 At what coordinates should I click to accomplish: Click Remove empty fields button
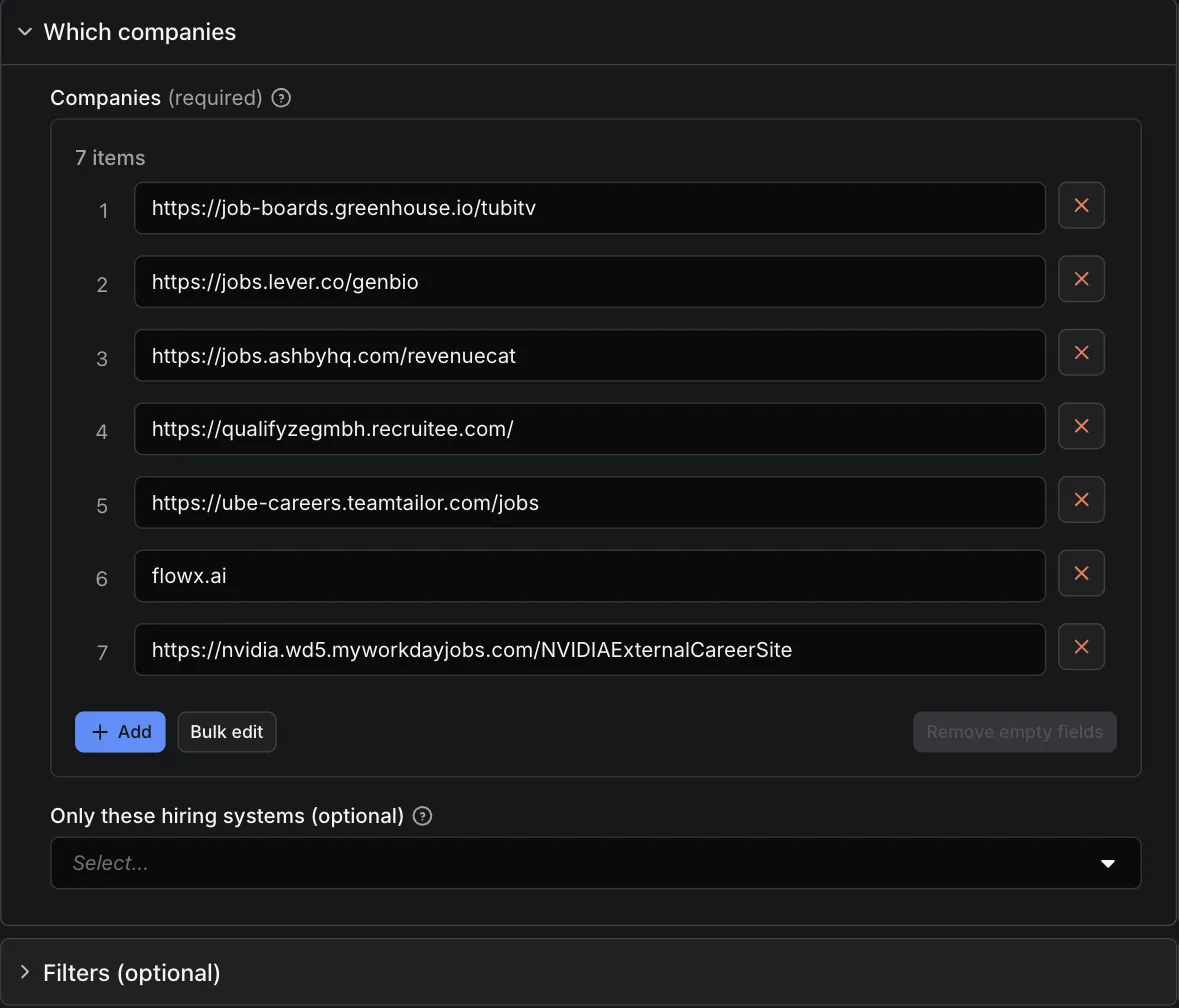tap(1014, 732)
